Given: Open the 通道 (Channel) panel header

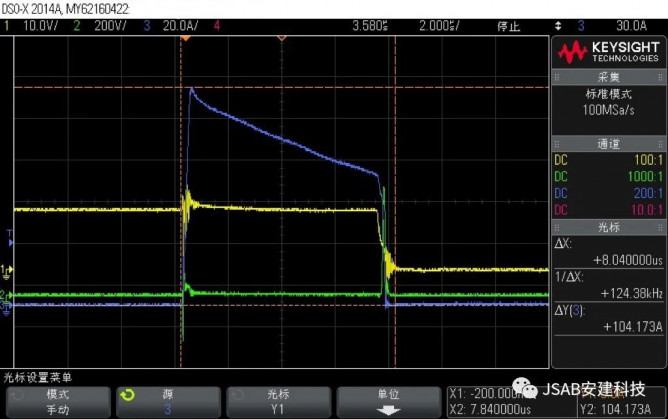Looking at the screenshot, I should 609,144.
